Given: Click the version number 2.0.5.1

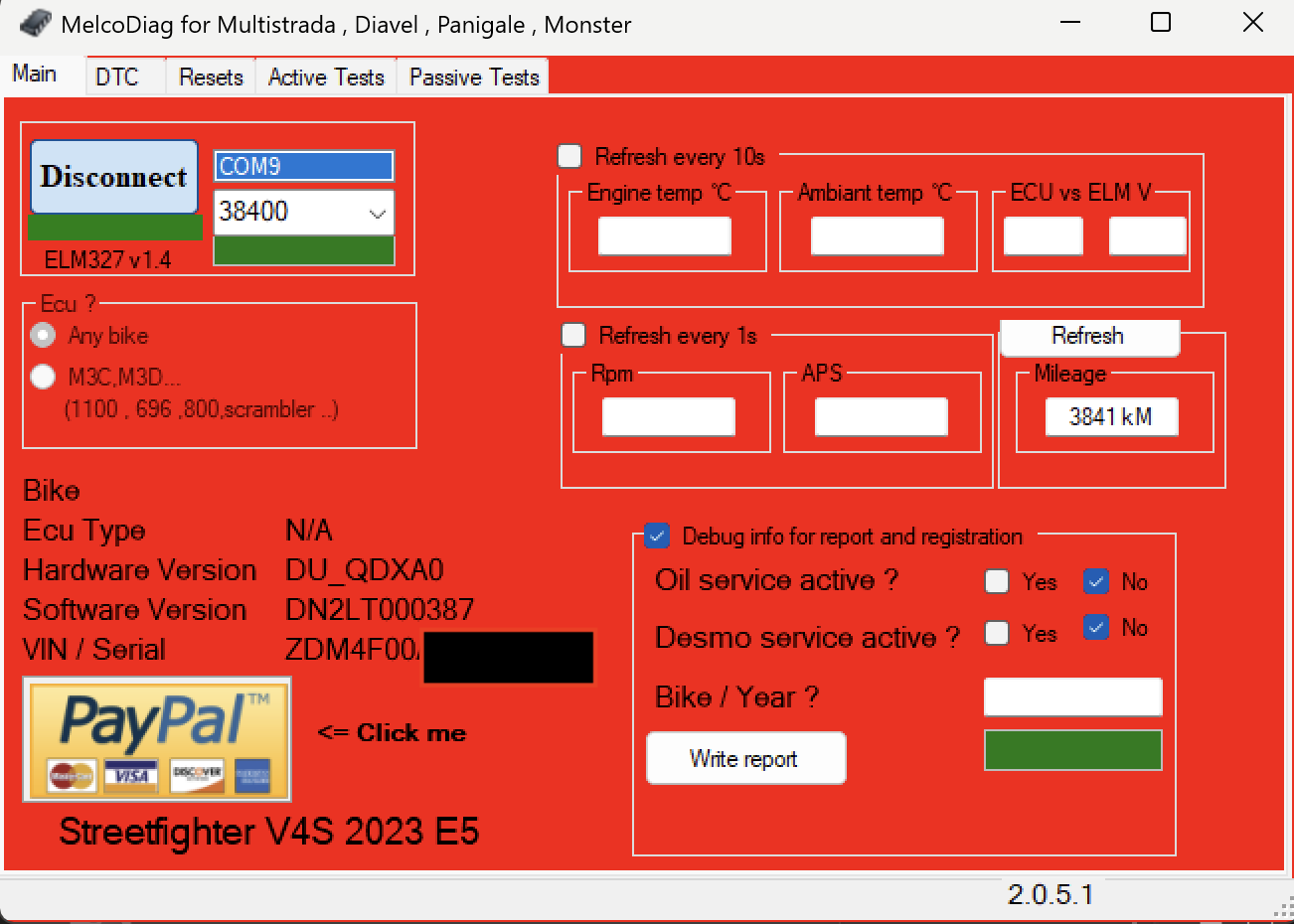Looking at the screenshot, I should [x=1051, y=894].
